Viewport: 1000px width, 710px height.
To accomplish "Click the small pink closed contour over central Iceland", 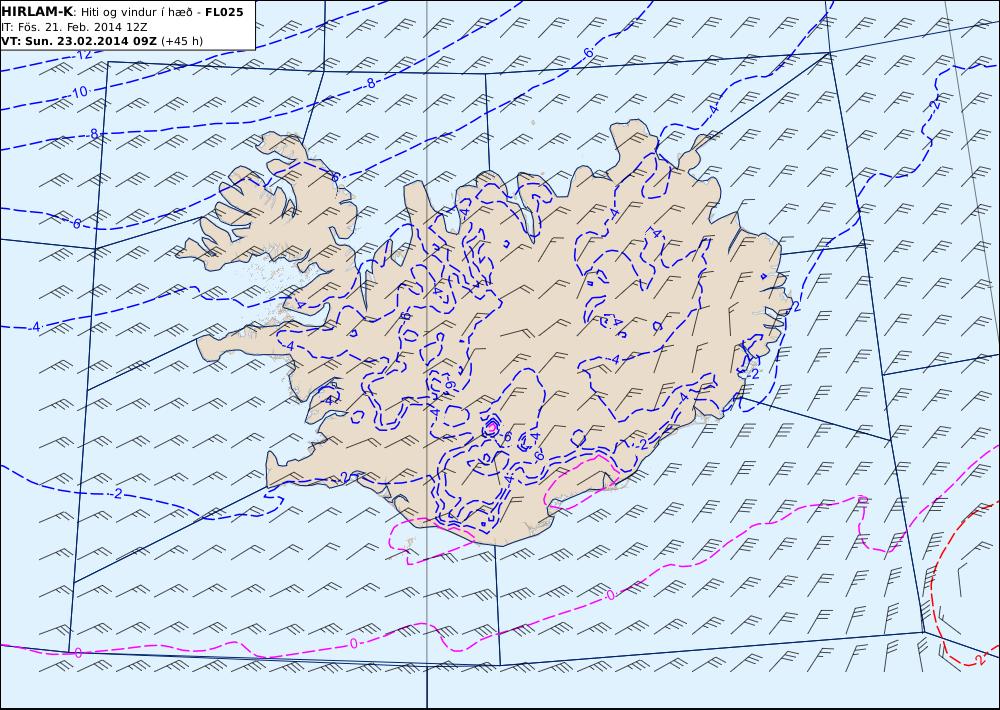I will pyautogui.click(x=492, y=425).
